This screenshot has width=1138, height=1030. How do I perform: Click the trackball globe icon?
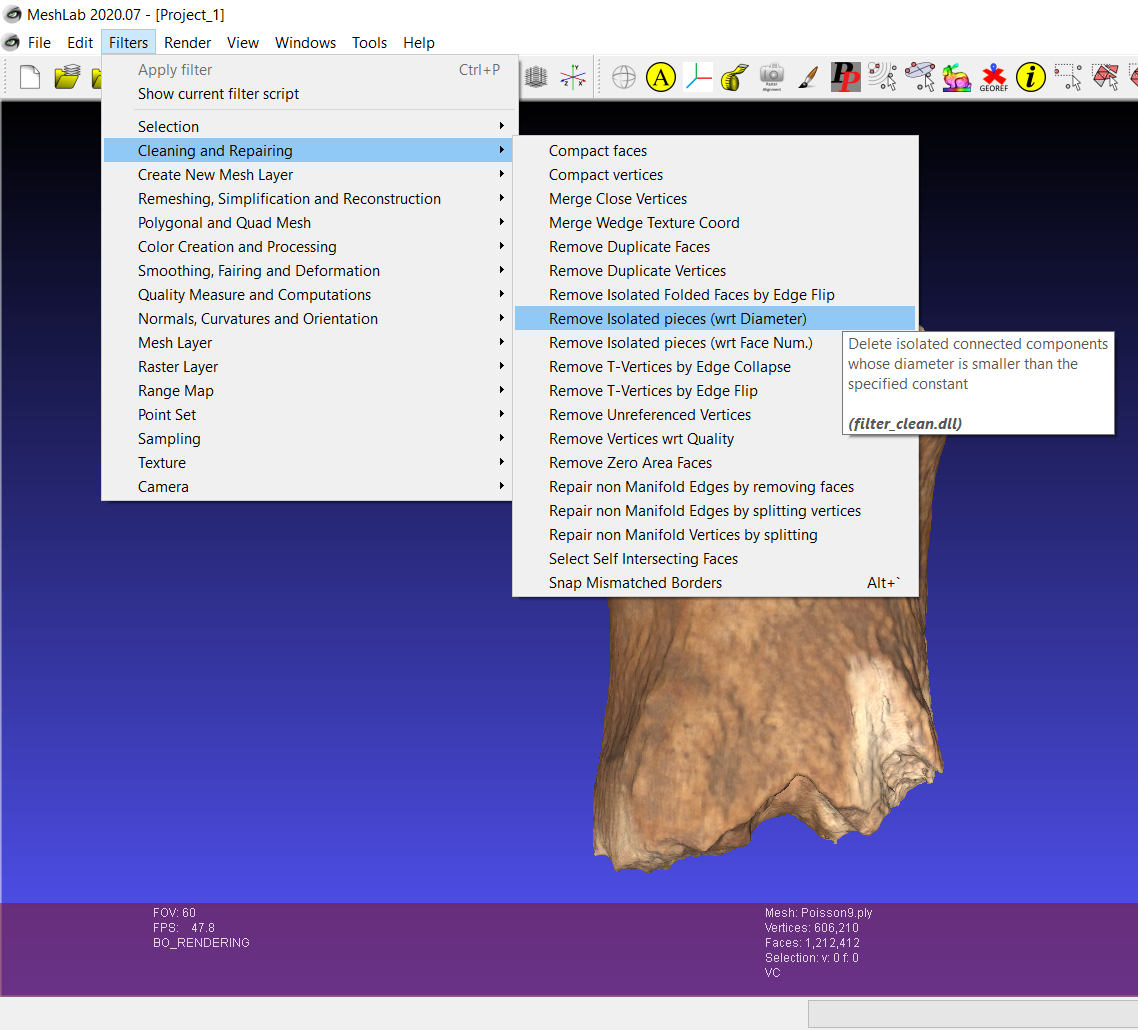(623, 77)
